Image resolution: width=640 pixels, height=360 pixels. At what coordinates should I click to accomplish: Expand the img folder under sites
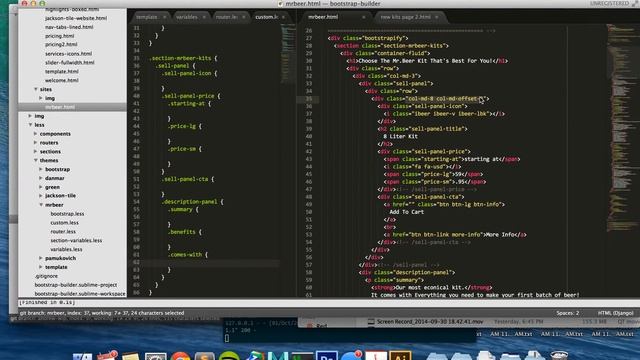(41, 98)
